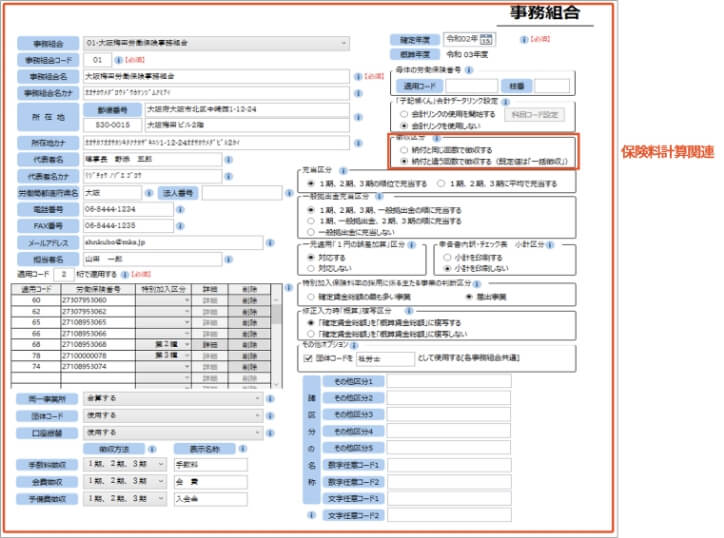
Task: Click info icon next to 事務組合名カナ field
Action: 358,93
